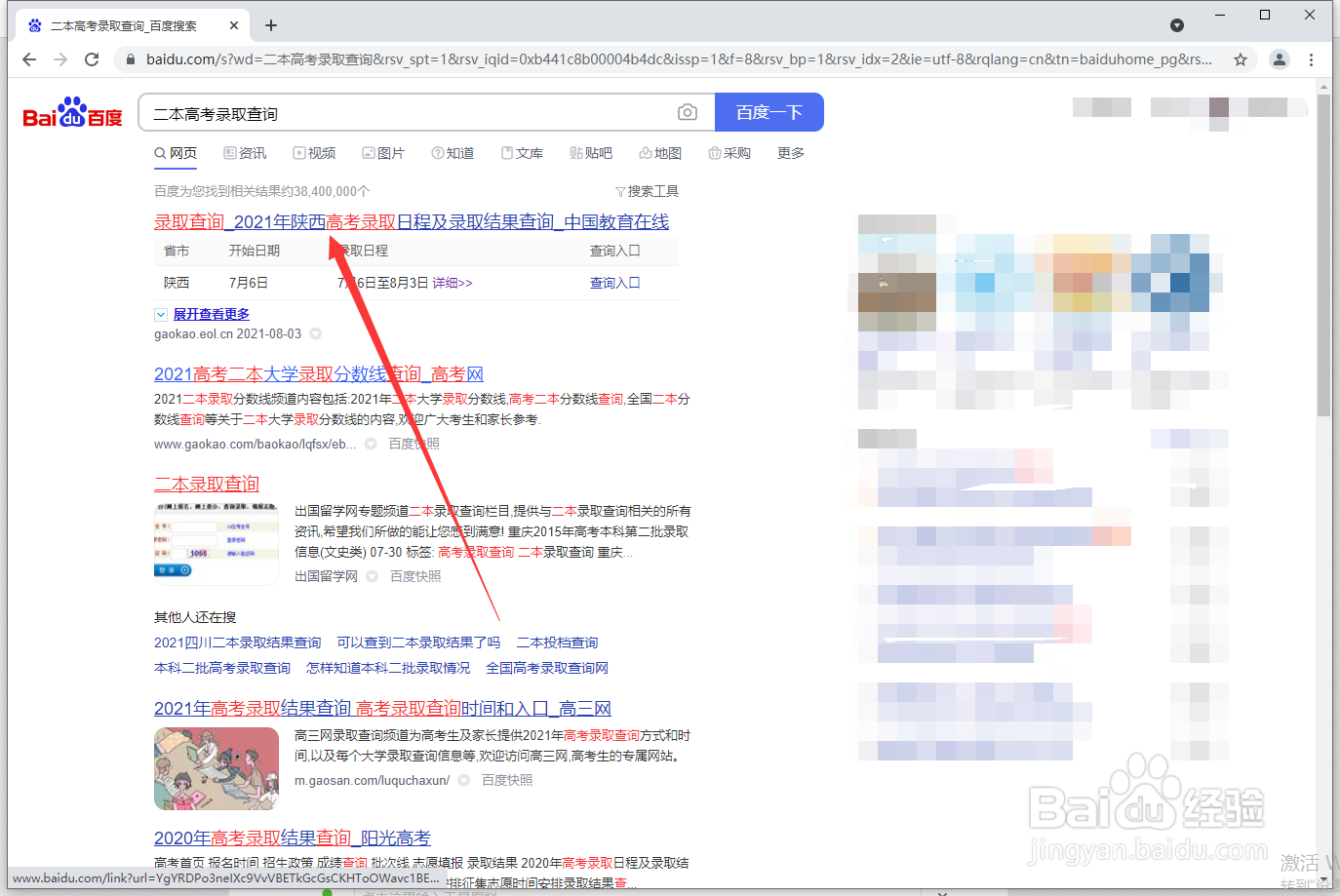The height and width of the screenshot is (896, 1340).
Task: Click shield icon beside www.gaokao.com URL
Action: click(371, 444)
